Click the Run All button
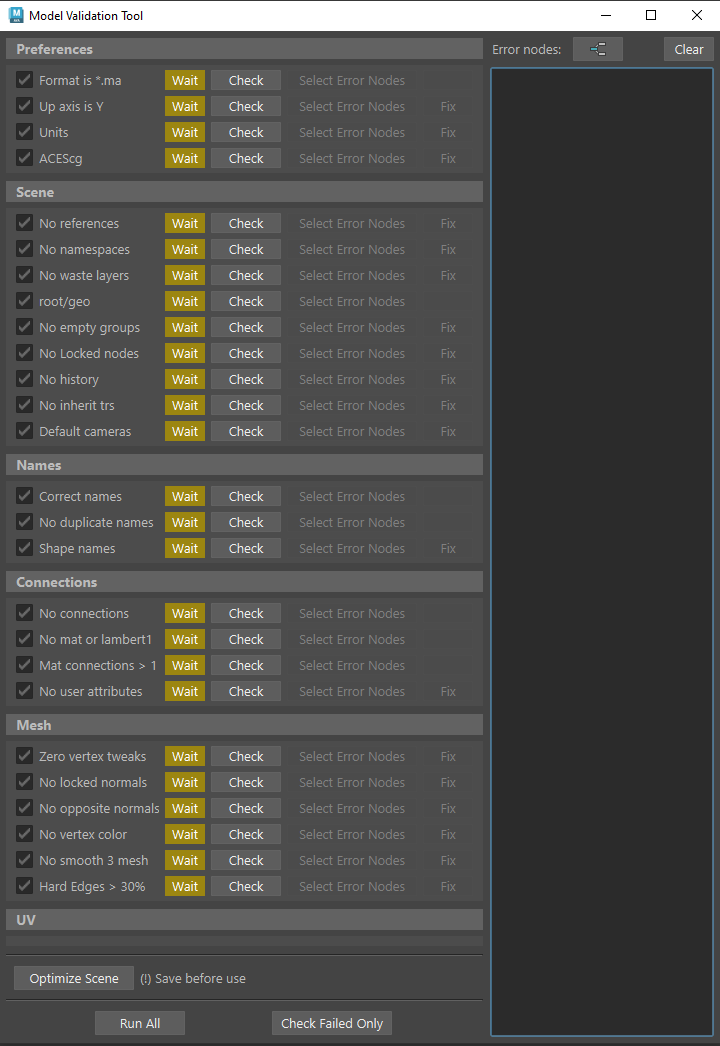This screenshot has width=720, height=1046. point(140,1023)
